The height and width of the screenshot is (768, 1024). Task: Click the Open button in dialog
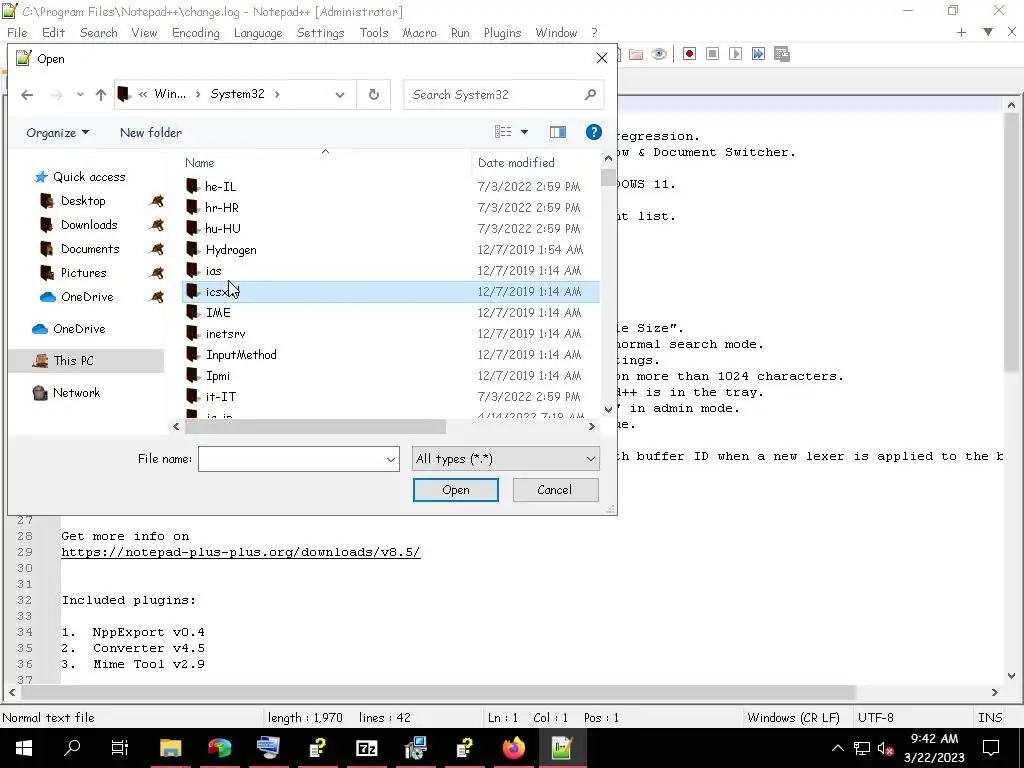click(456, 490)
